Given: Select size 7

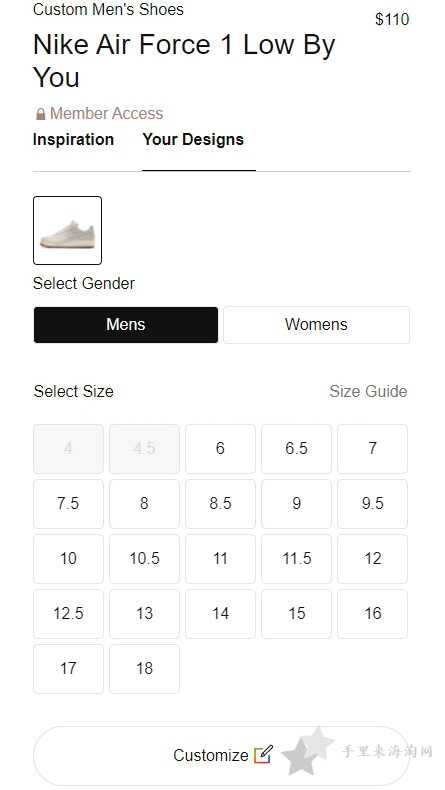Looking at the screenshot, I should pos(372,448).
